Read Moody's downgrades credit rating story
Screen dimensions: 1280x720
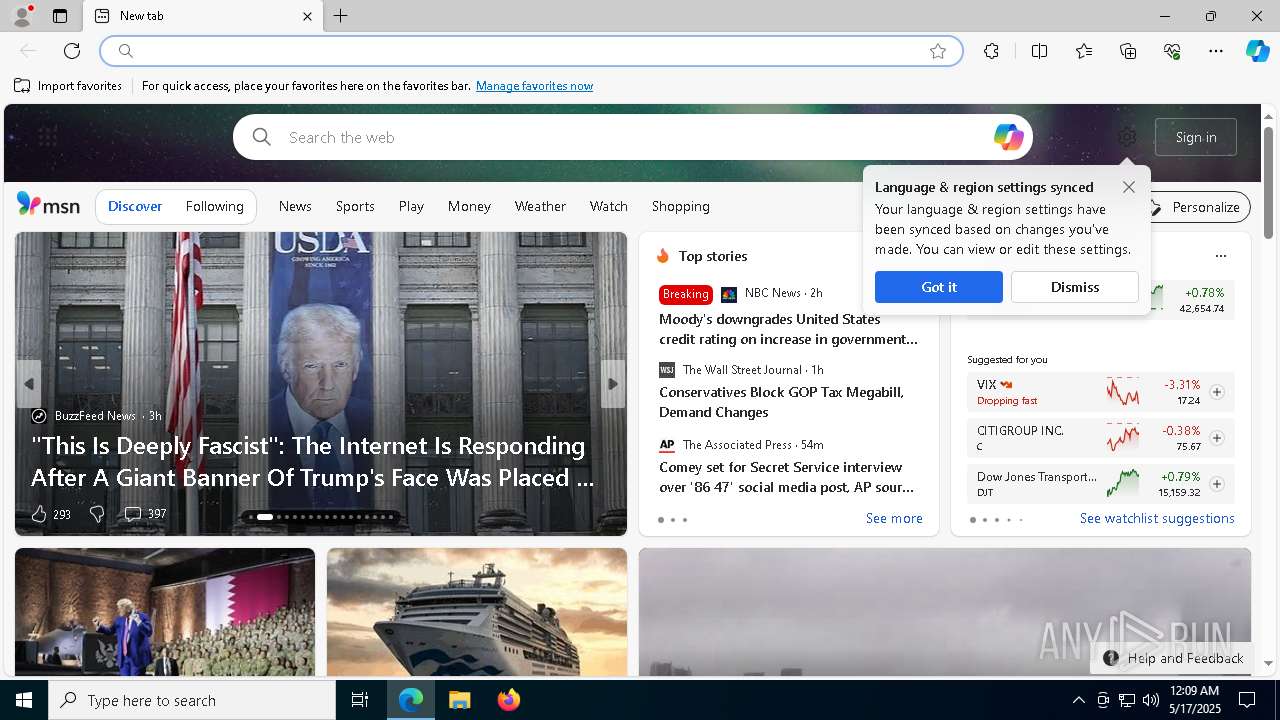tap(788, 329)
